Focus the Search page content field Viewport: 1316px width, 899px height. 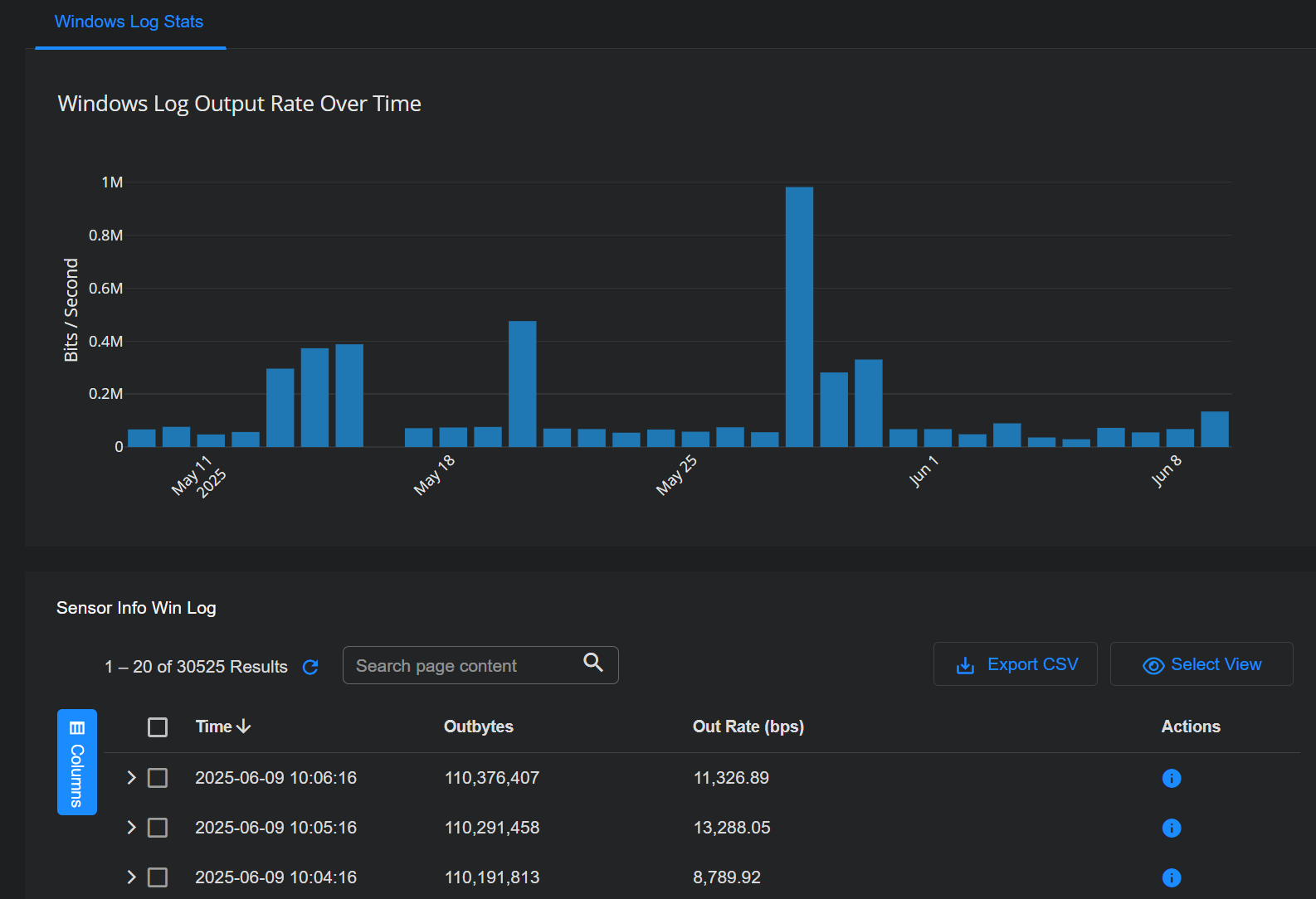tap(465, 666)
